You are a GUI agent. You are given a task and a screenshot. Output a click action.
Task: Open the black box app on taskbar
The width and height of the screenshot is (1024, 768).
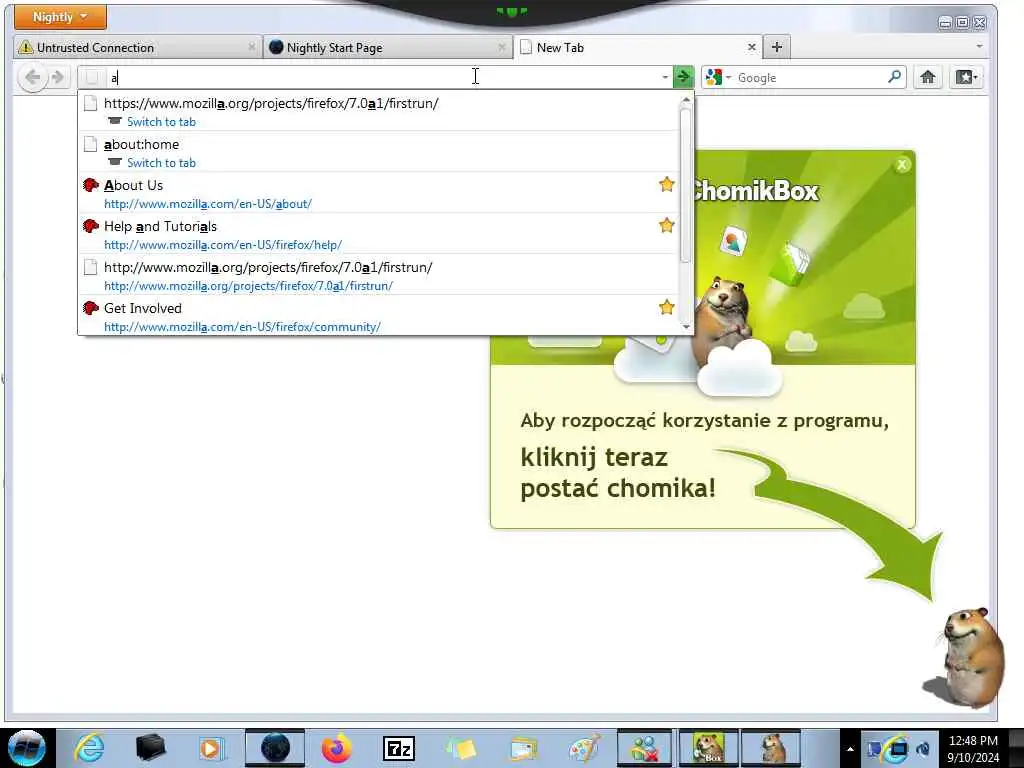[x=150, y=748]
